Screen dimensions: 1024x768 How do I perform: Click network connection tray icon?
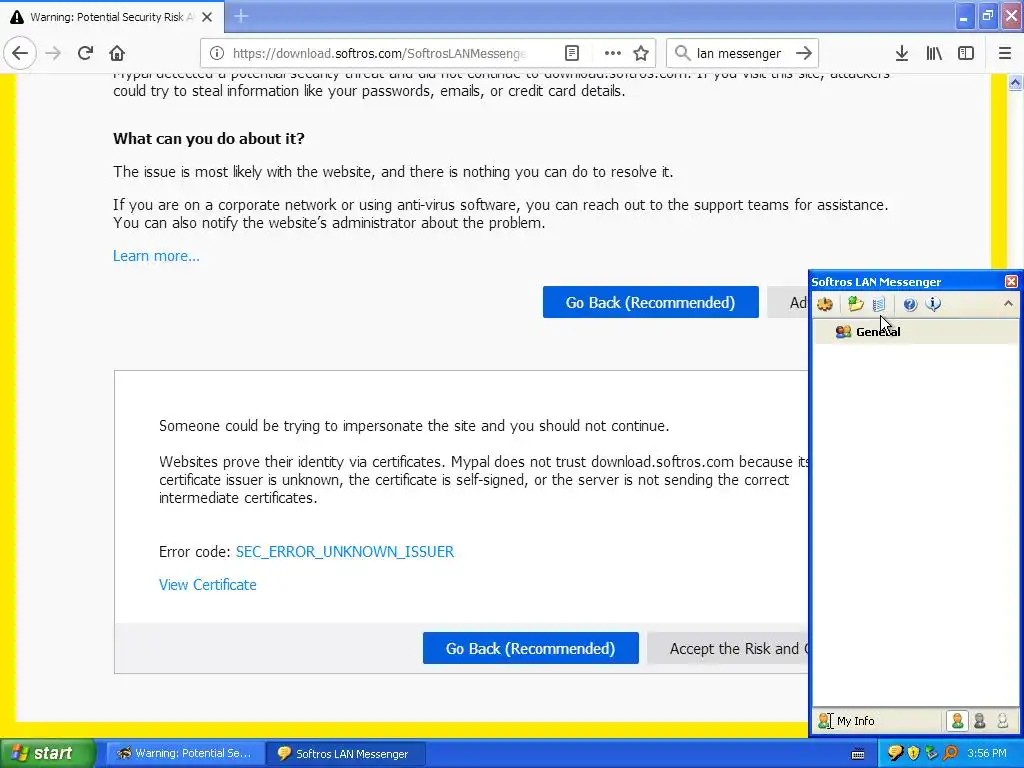tap(931, 754)
